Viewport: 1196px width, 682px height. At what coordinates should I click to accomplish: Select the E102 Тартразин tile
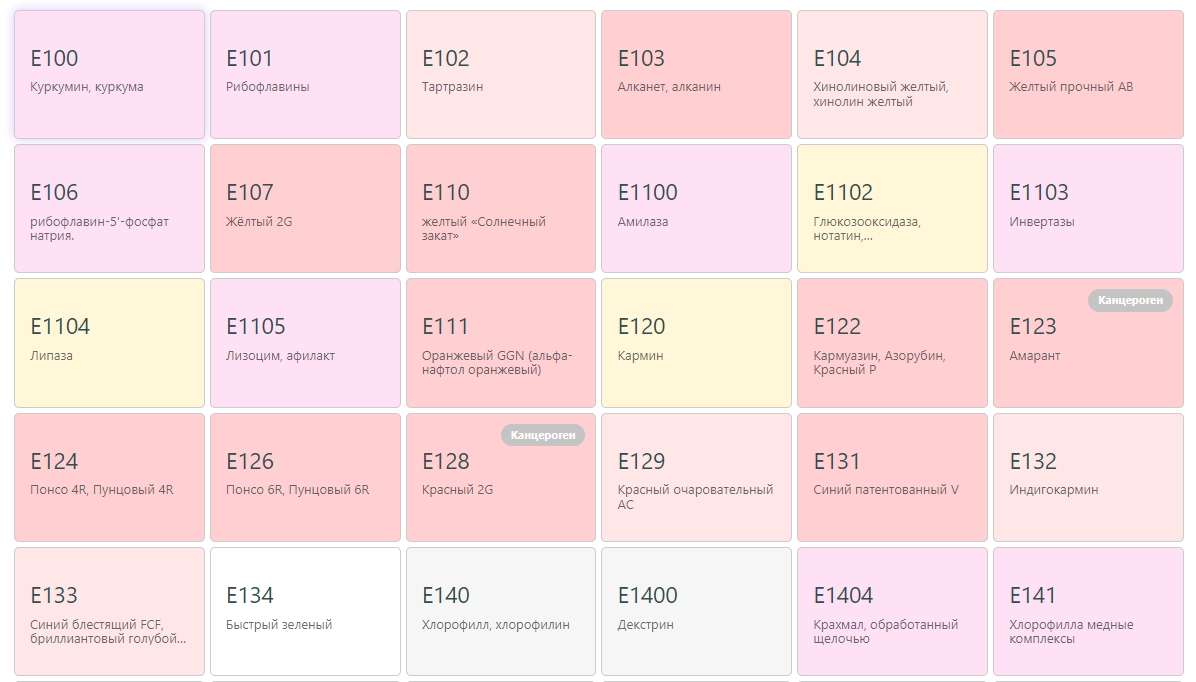(500, 74)
